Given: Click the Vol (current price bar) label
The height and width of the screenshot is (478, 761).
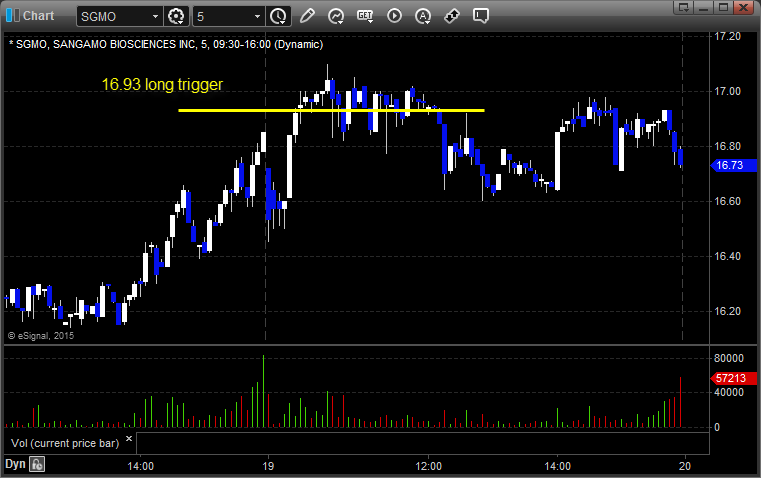Looking at the screenshot, I should pyautogui.click(x=65, y=443).
